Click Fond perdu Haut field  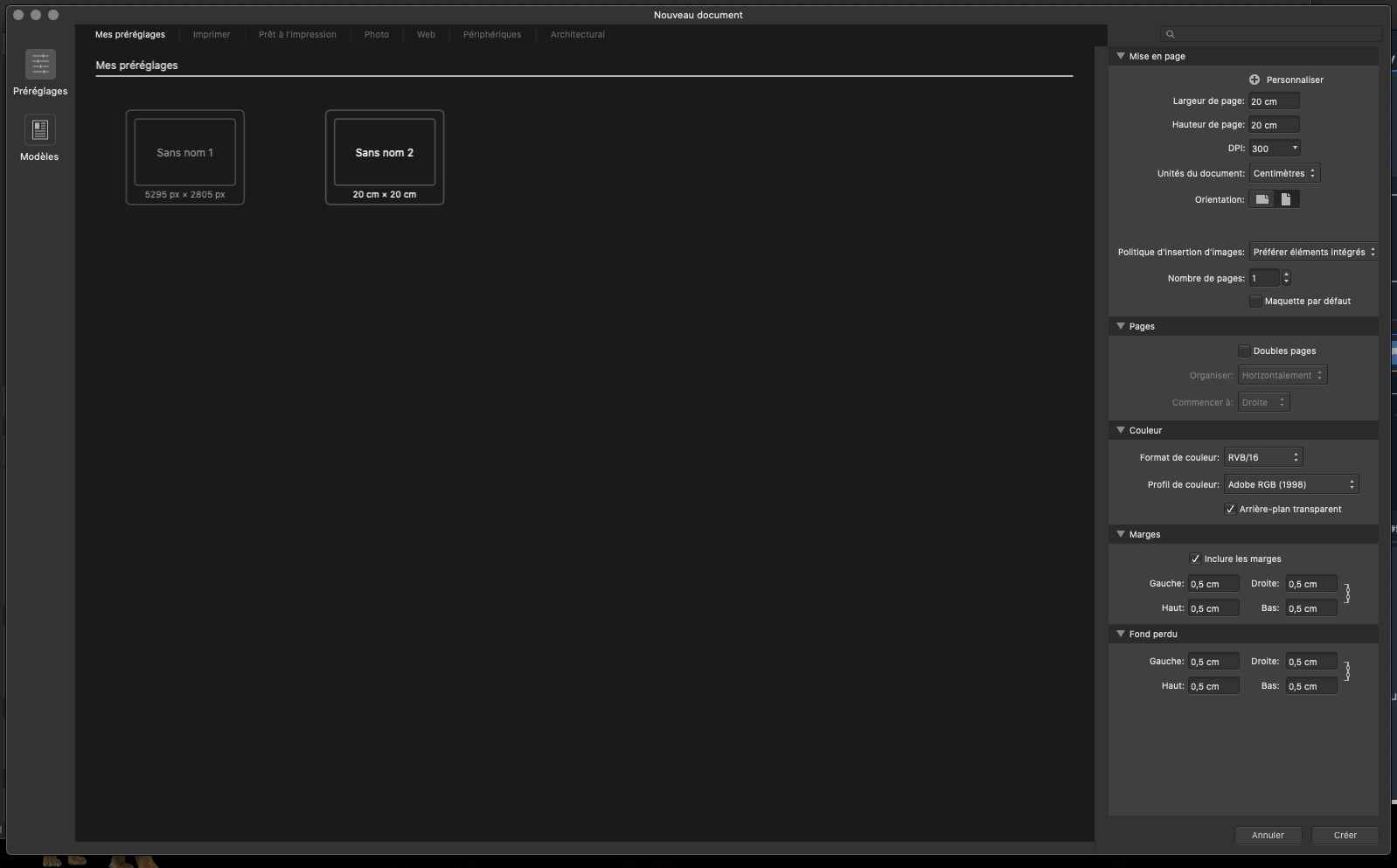[x=1213, y=686]
